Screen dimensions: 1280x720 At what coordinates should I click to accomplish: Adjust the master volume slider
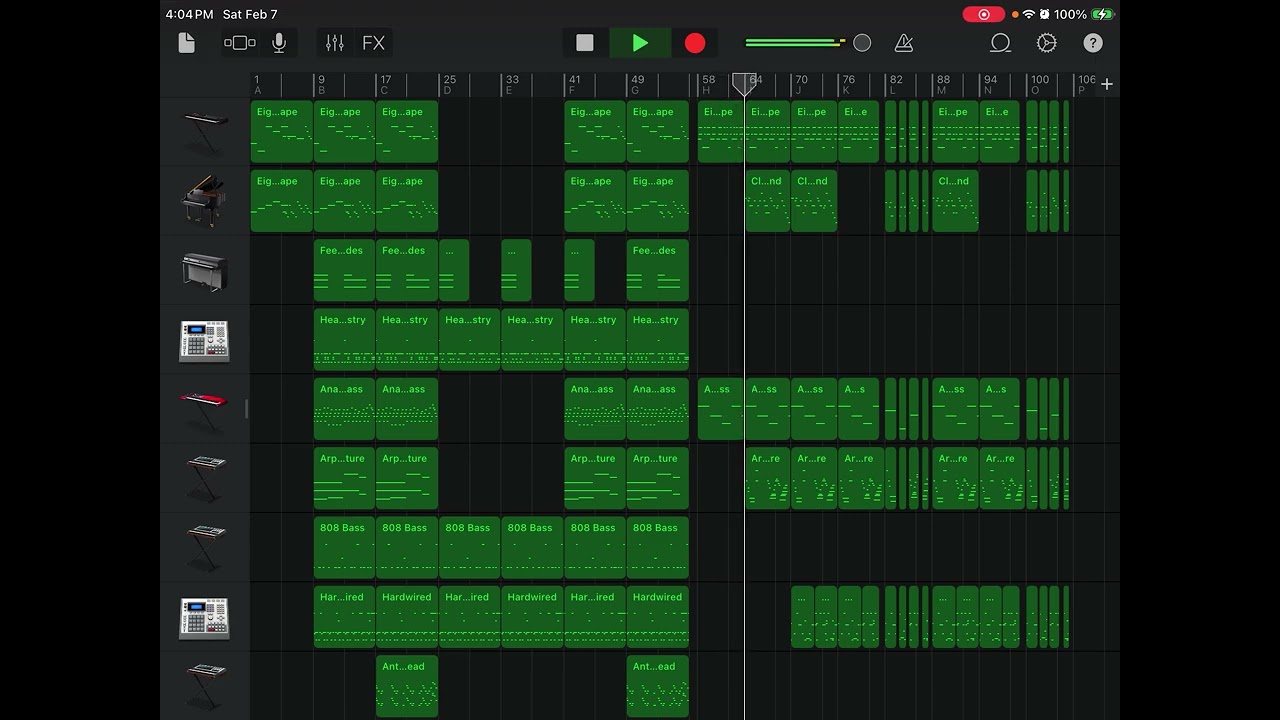[x=808, y=43]
